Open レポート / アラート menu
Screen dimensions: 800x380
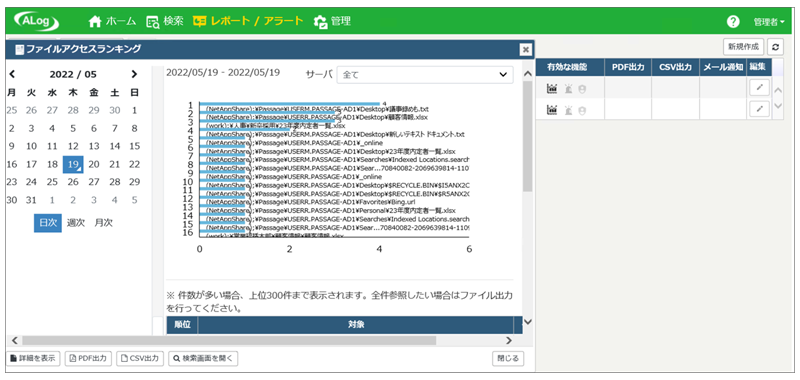pos(248,21)
